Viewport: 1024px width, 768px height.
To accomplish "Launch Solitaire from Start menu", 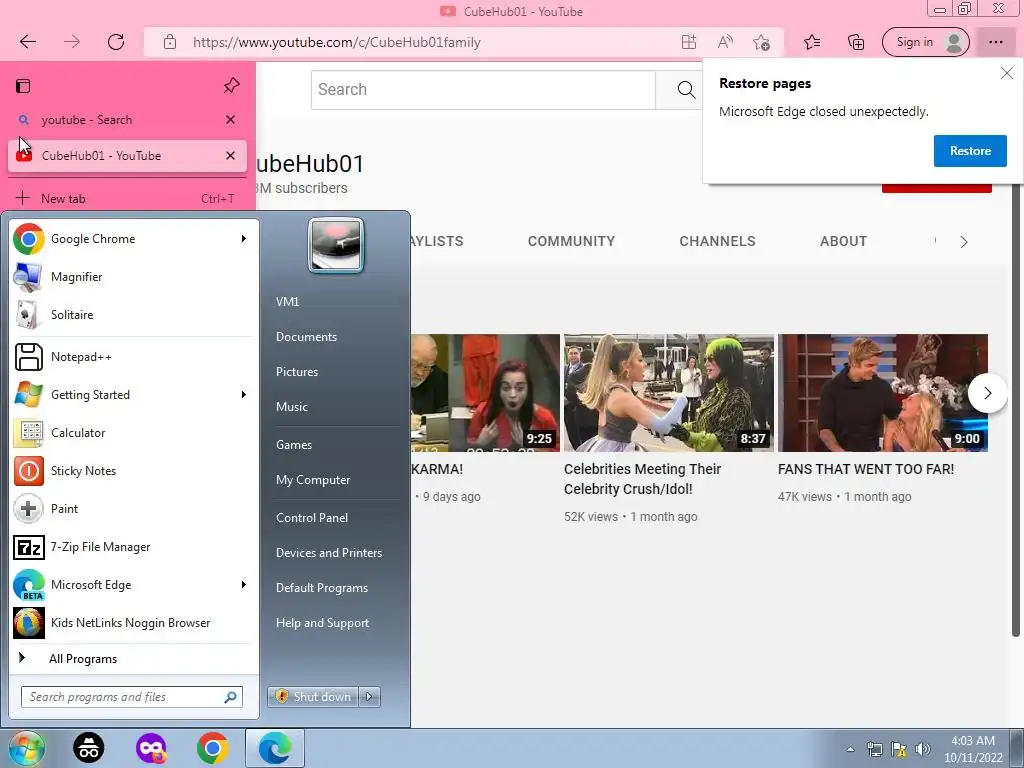I will [x=133, y=315].
